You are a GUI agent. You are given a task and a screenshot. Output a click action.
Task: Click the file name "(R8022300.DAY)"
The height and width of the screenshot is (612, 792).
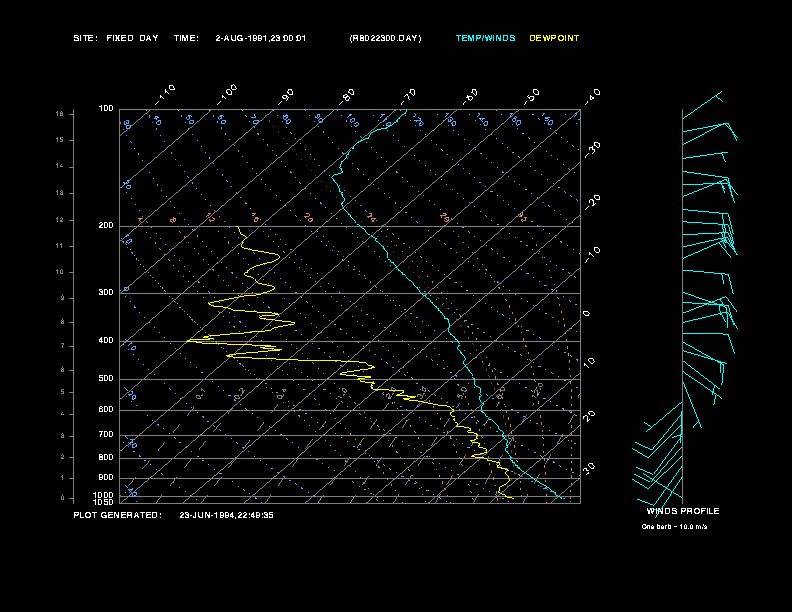click(x=385, y=38)
